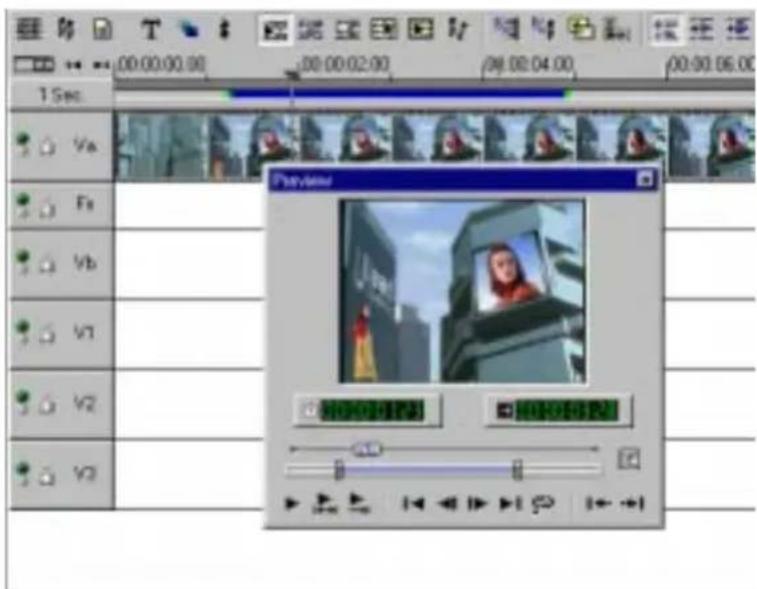Set mark-in using Preview arrow-from-bar icon
Screen dimensions: 757x589
click(x=599, y=504)
